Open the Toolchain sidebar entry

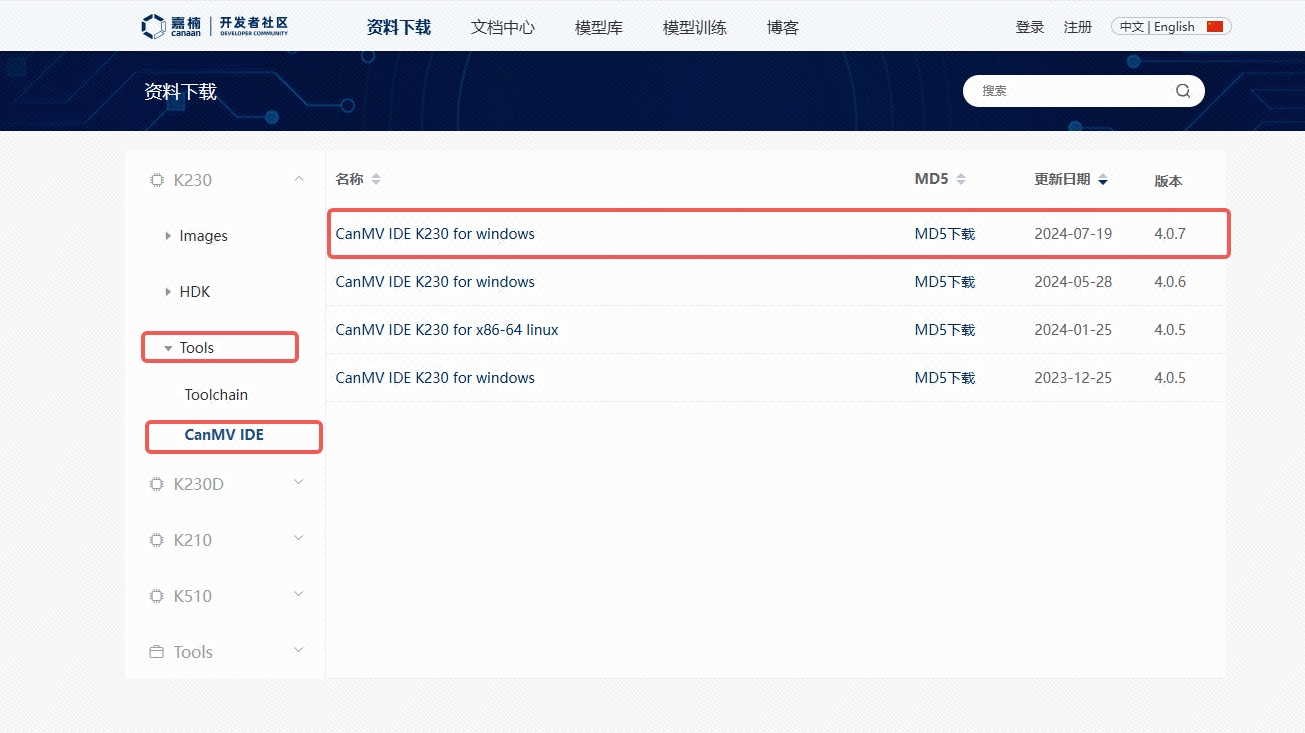tap(216, 395)
